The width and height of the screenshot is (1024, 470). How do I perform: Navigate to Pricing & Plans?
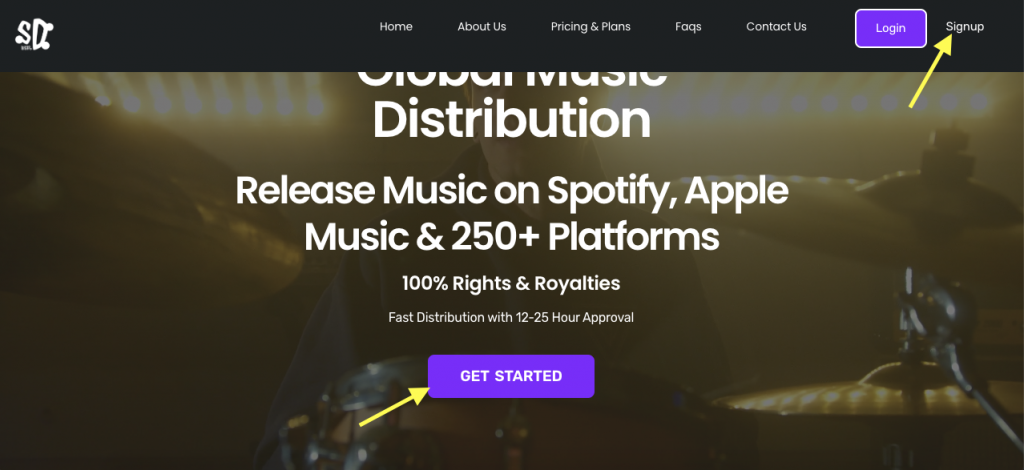click(x=590, y=27)
